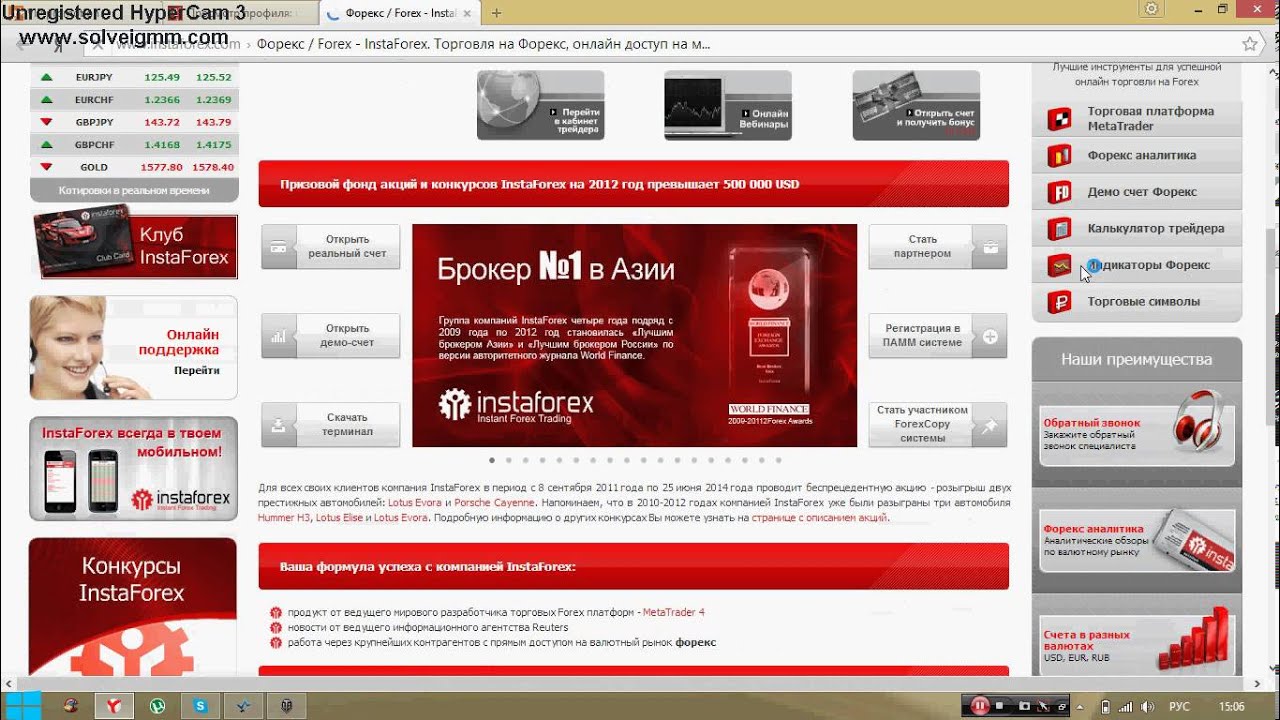Open Yandex browser from the taskbar

pos(114,705)
